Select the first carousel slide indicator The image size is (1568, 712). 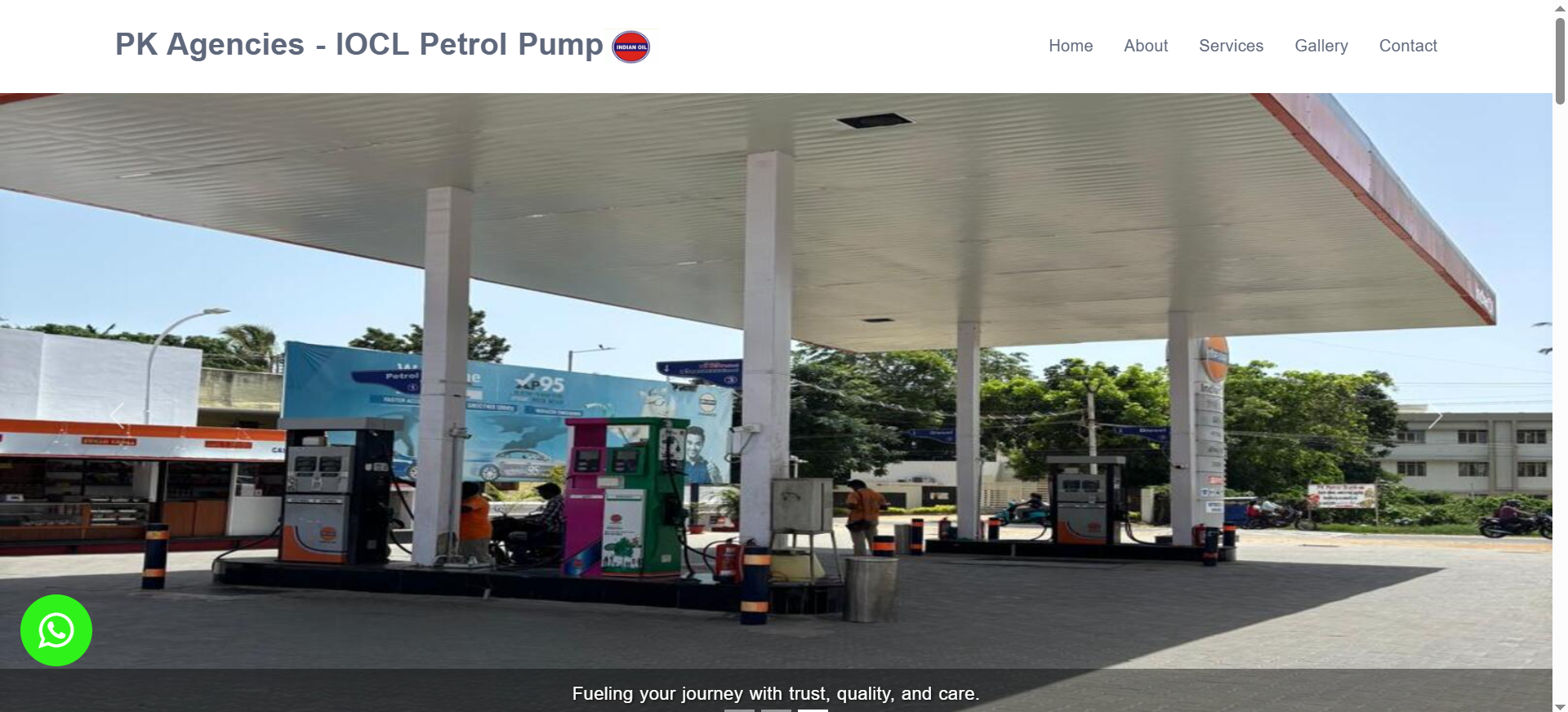[x=739, y=710]
